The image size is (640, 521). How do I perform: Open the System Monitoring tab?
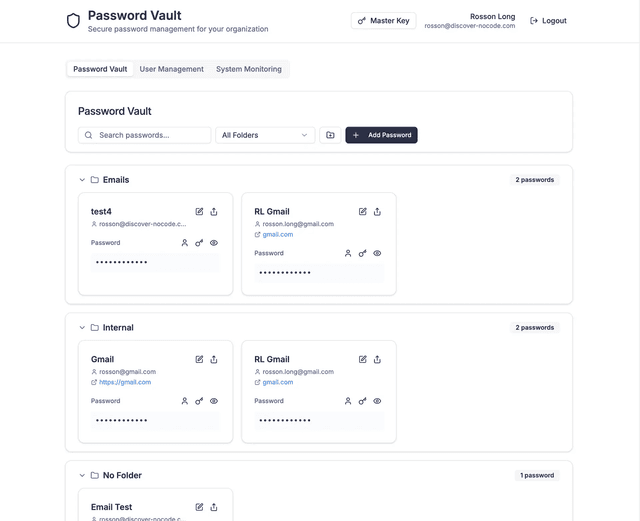(x=249, y=69)
